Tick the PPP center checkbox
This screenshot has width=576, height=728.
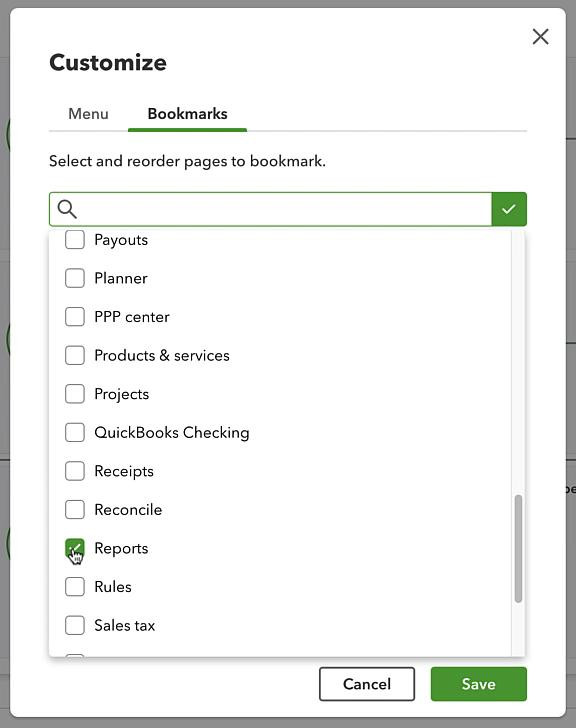[75, 317]
